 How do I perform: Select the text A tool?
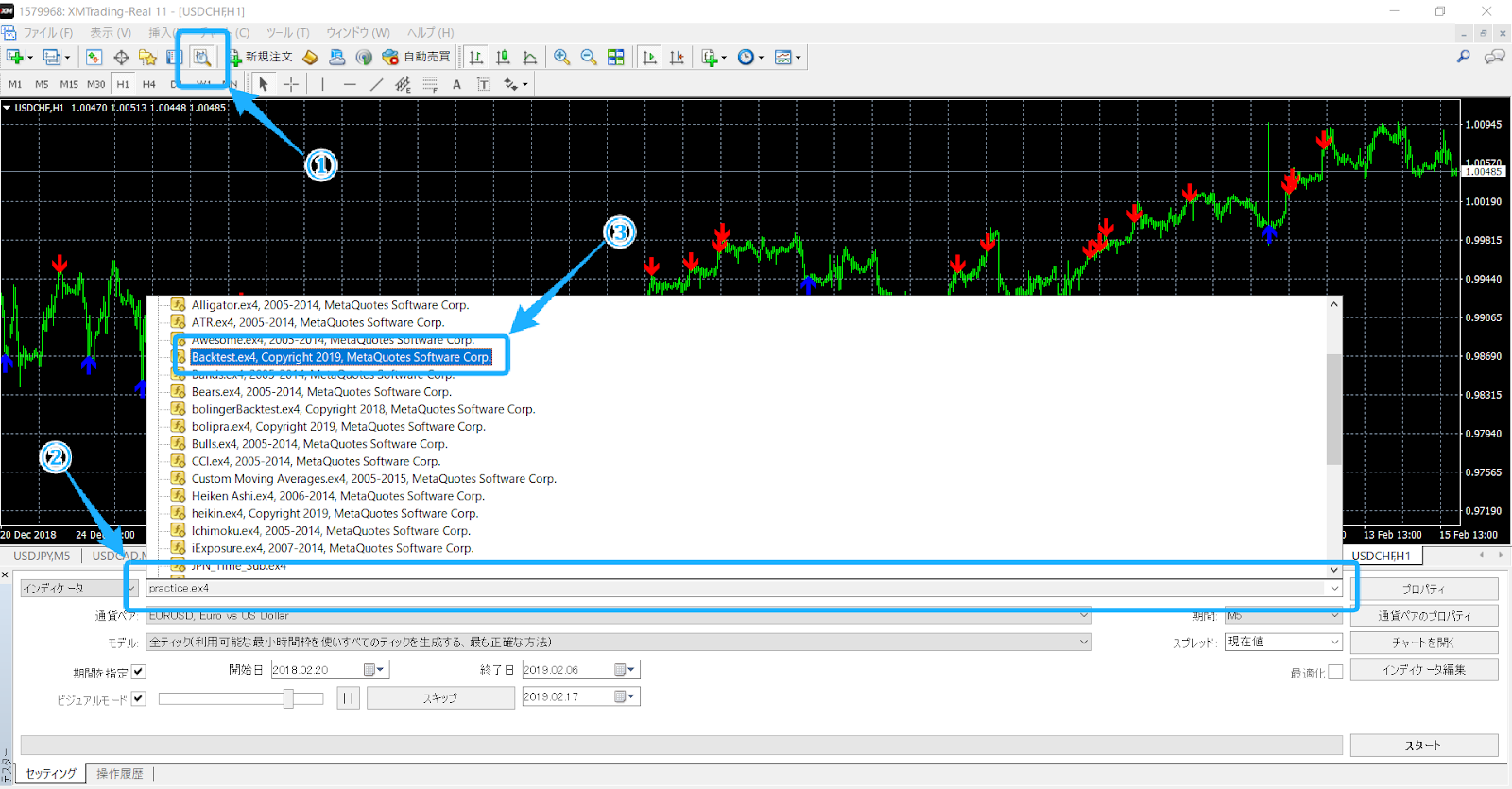tap(456, 84)
